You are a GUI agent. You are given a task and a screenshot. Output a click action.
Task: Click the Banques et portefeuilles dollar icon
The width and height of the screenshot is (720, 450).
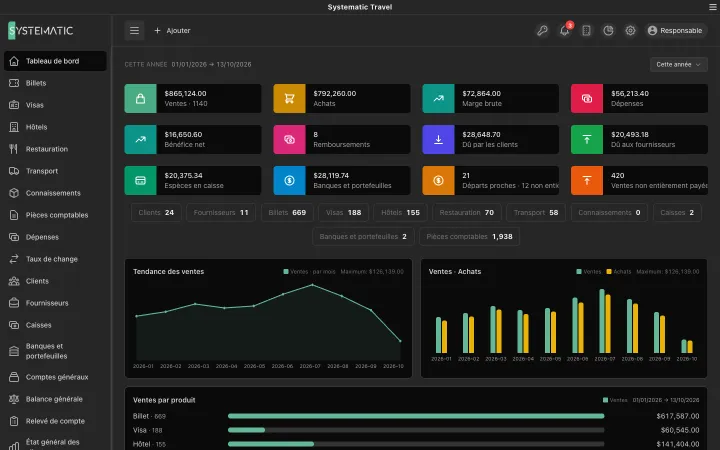pyautogui.click(x=289, y=180)
